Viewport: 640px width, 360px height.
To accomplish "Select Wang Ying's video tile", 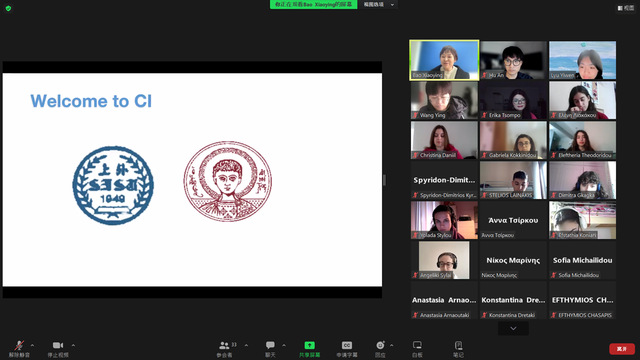I will coord(444,100).
